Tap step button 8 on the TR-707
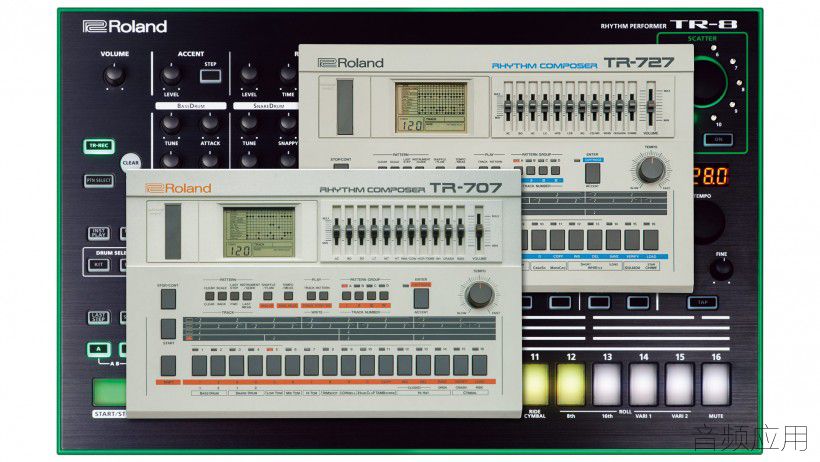820x462 pixels. click(x=330, y=365)
